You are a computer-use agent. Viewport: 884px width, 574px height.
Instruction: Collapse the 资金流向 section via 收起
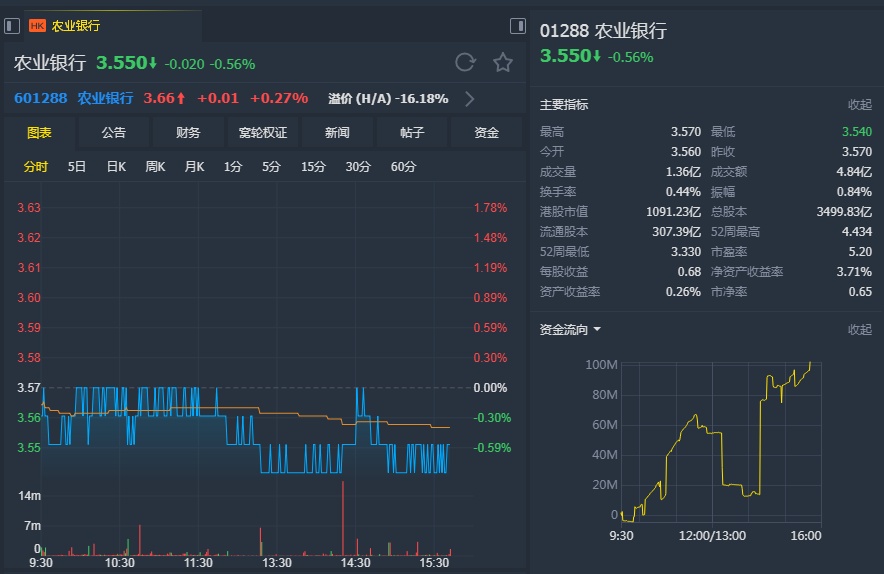point(860,330)
